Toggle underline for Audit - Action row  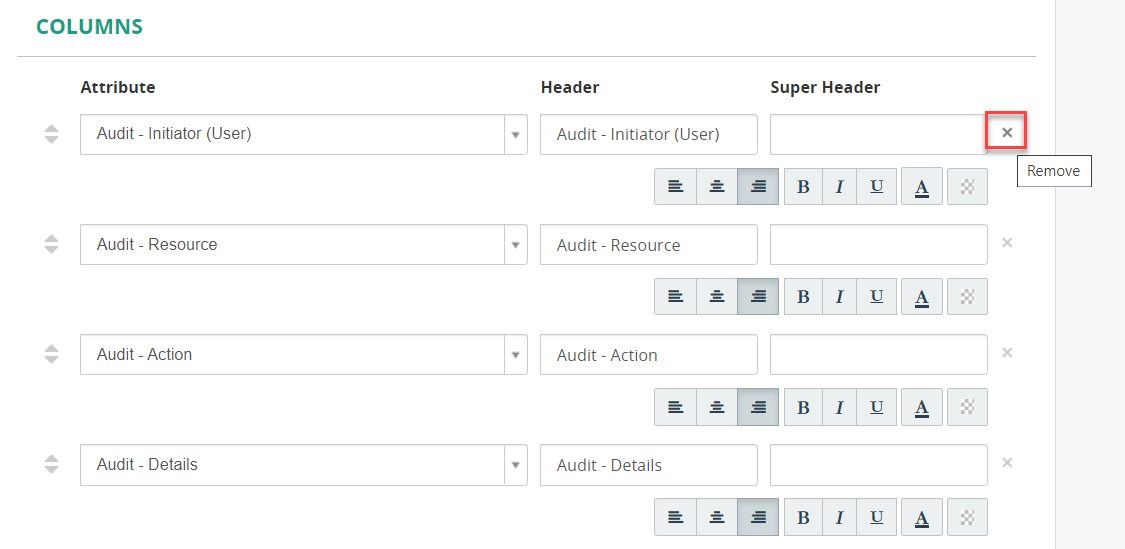876,407
